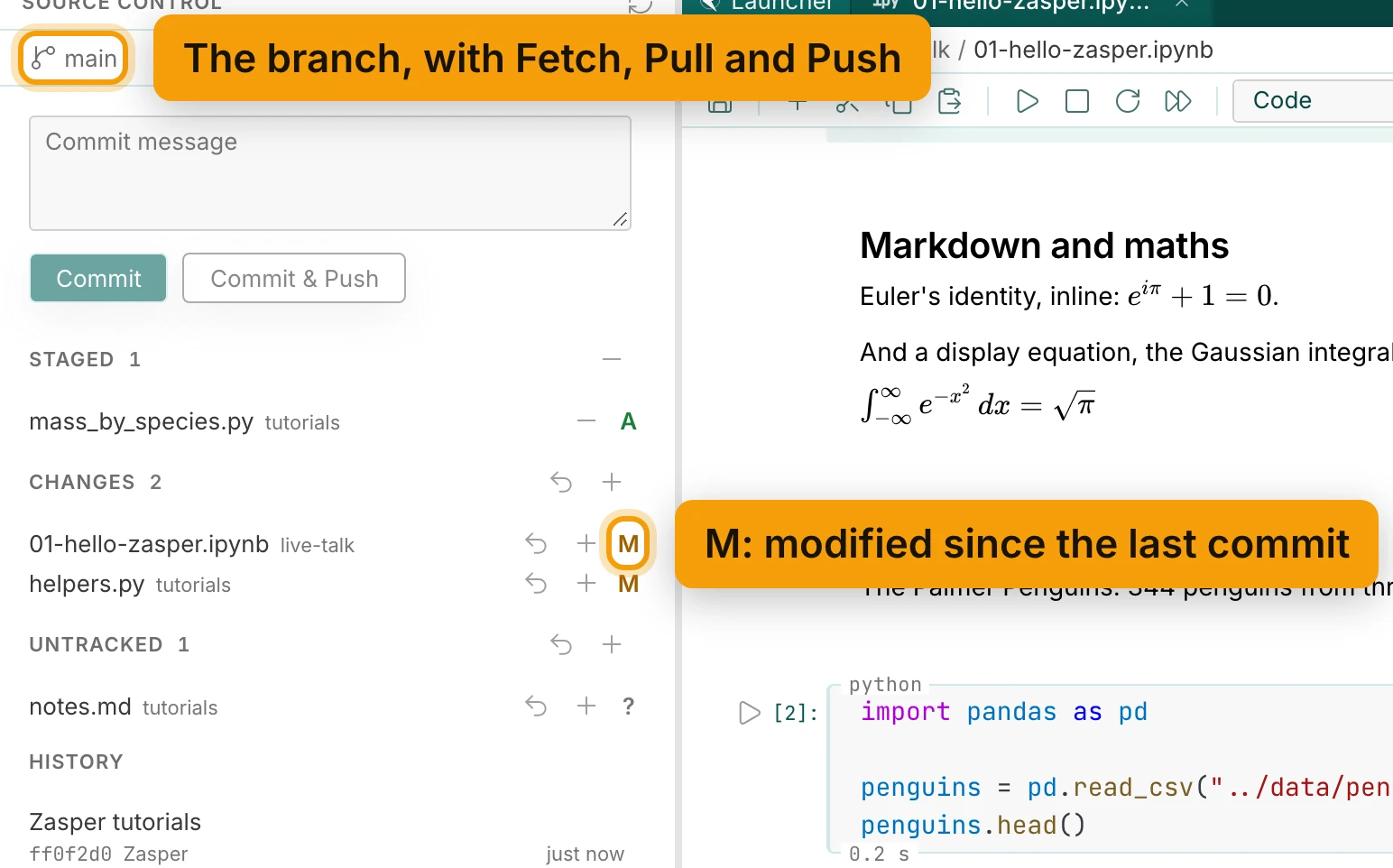Restart the kernel with the circular arrow icon
The width and height of the screenshot is (1393, 868).
(1128, 101)
